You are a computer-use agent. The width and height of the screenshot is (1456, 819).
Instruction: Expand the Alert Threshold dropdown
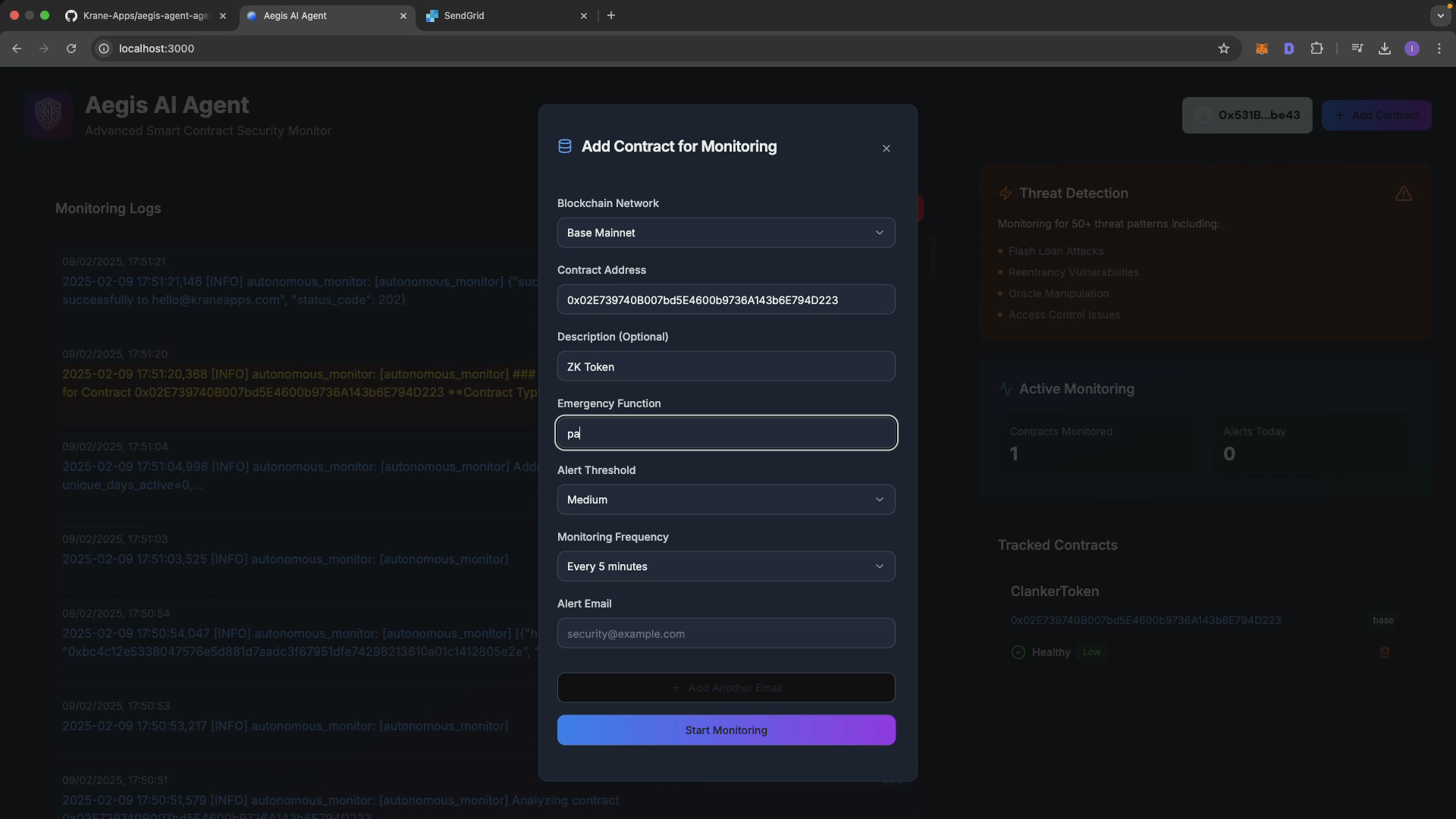pos(726,500)
